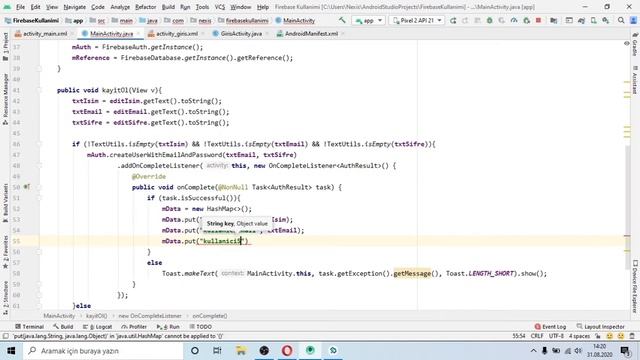This screenshot has width=640, height=360.
Task: Click the MainActivity class breadcrumb in navigation bar
Action: point(296,20)
